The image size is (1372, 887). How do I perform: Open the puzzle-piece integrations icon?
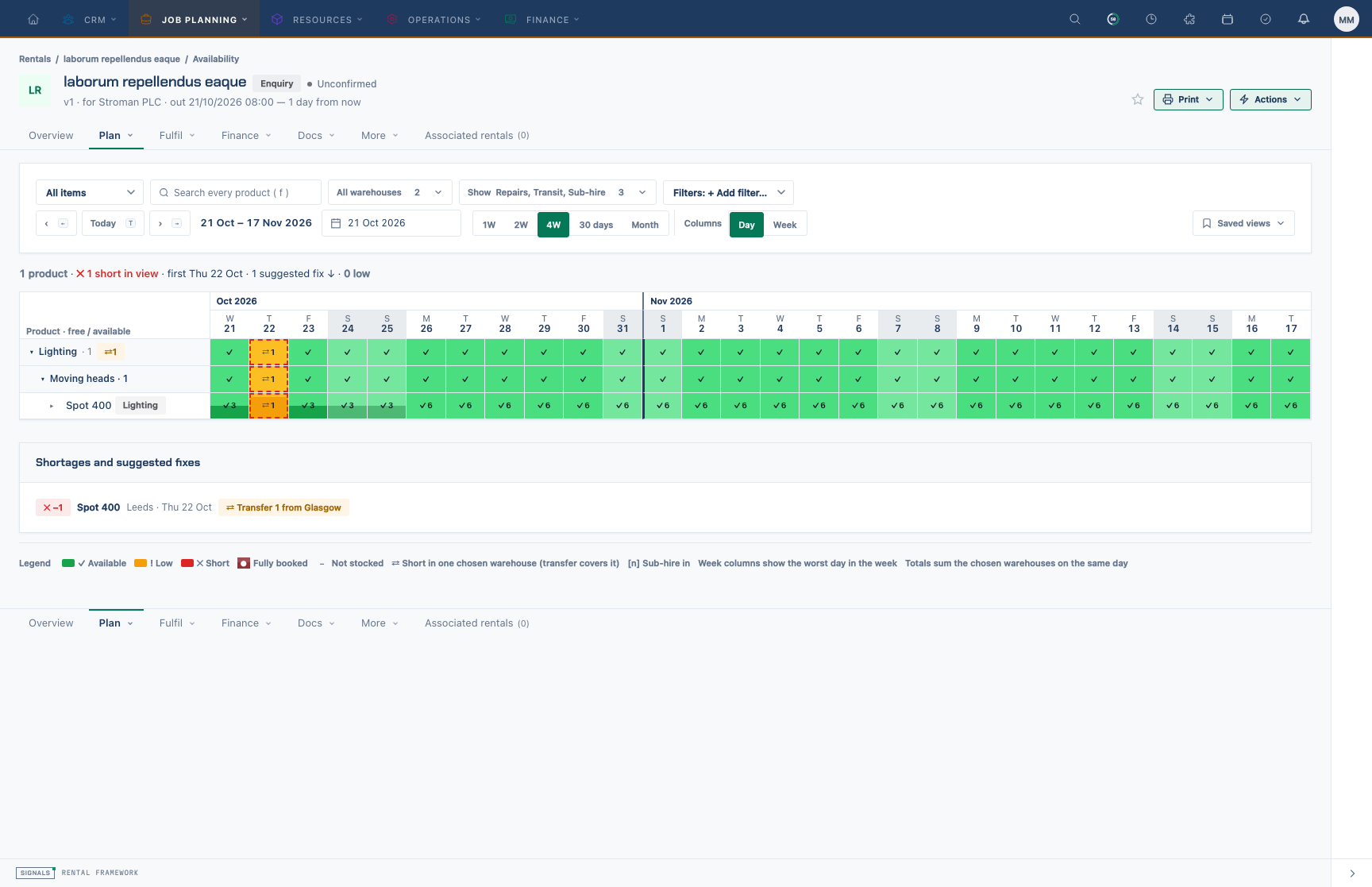[1189, 19]
